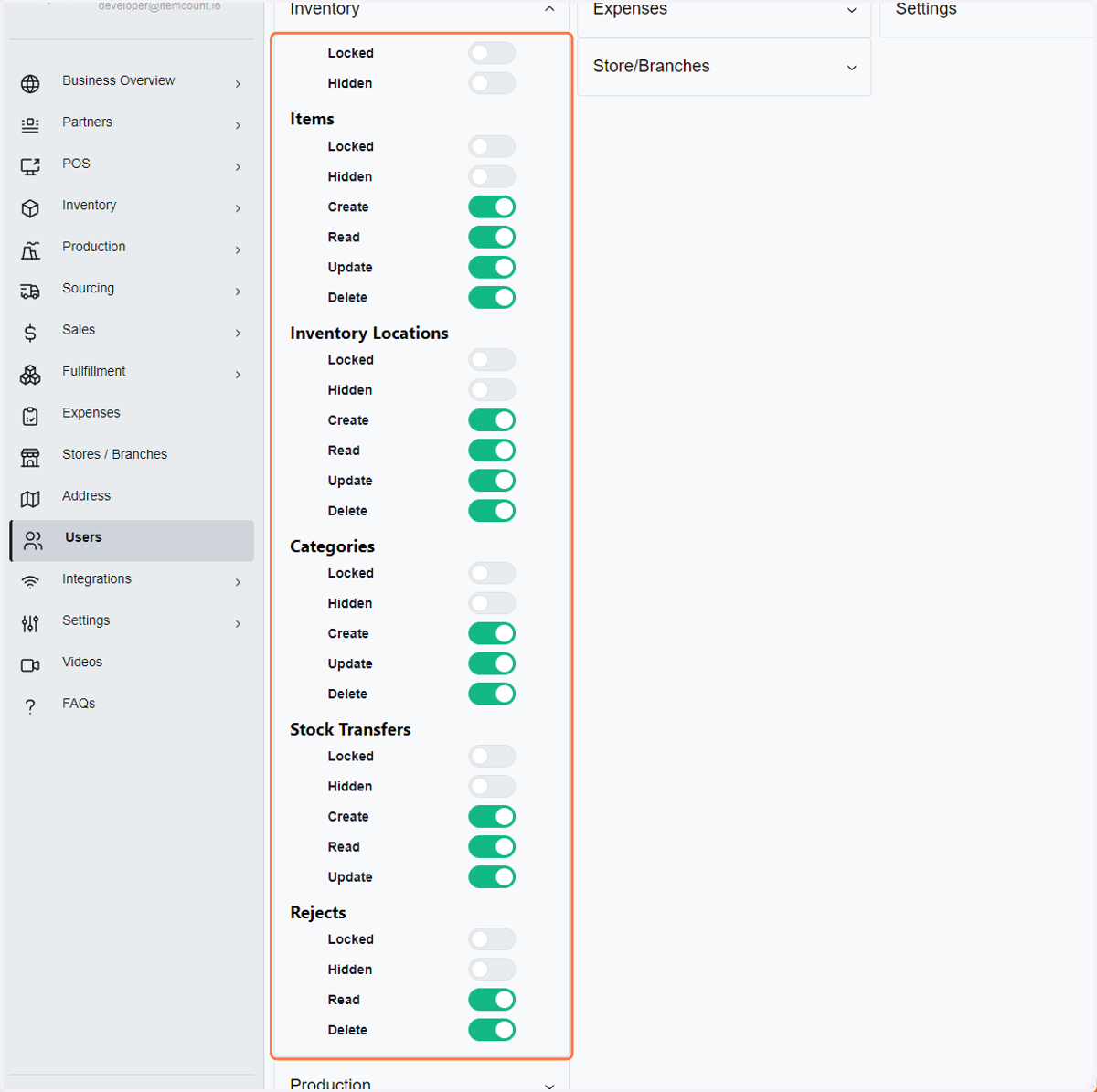Disable Items Create permission

(492, 207)
